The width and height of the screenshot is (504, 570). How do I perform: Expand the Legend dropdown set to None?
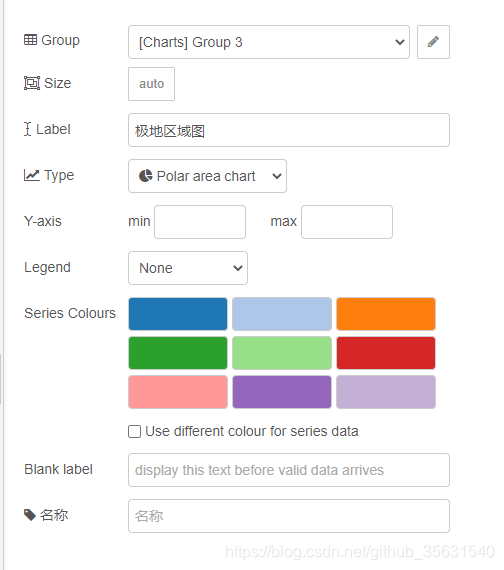click(188, 268)
